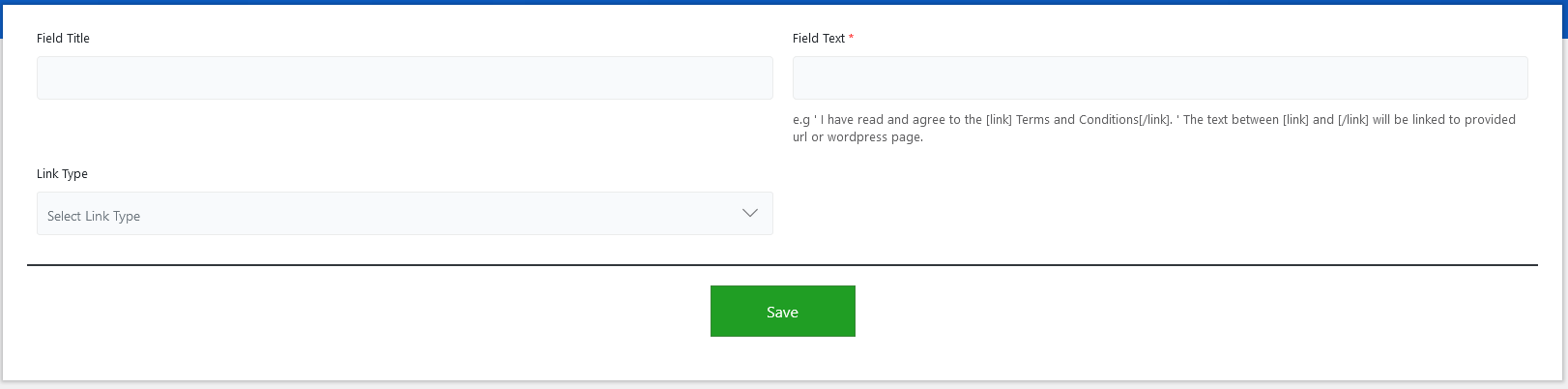Click the Field Text label
Image resolution: width=1568 pixels, height=389 pixels.
tap(818, 39)
